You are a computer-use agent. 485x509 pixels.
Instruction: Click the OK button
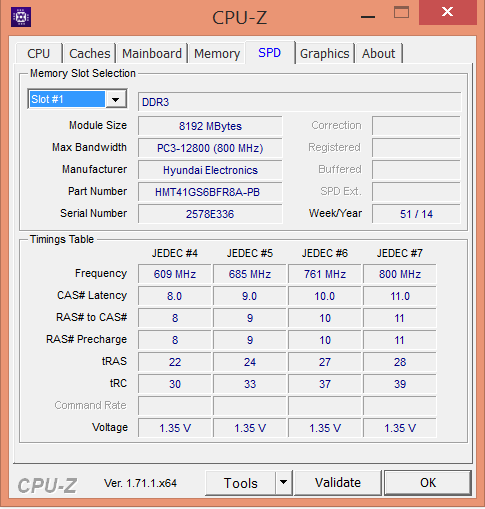point(428,482)
